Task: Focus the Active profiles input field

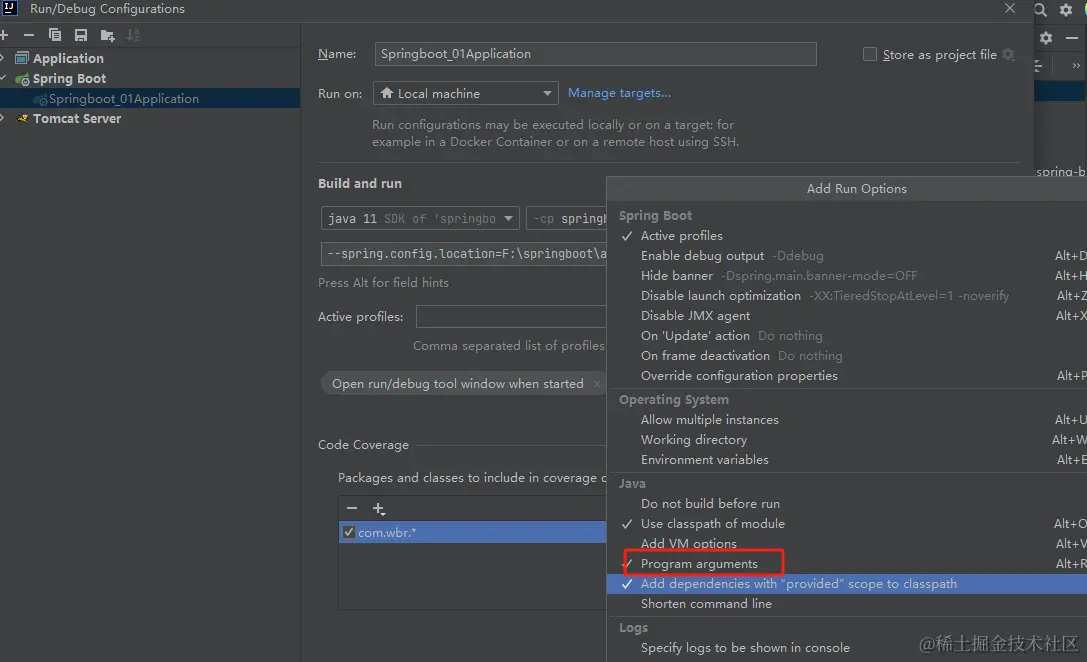Action: coord(512,317)
